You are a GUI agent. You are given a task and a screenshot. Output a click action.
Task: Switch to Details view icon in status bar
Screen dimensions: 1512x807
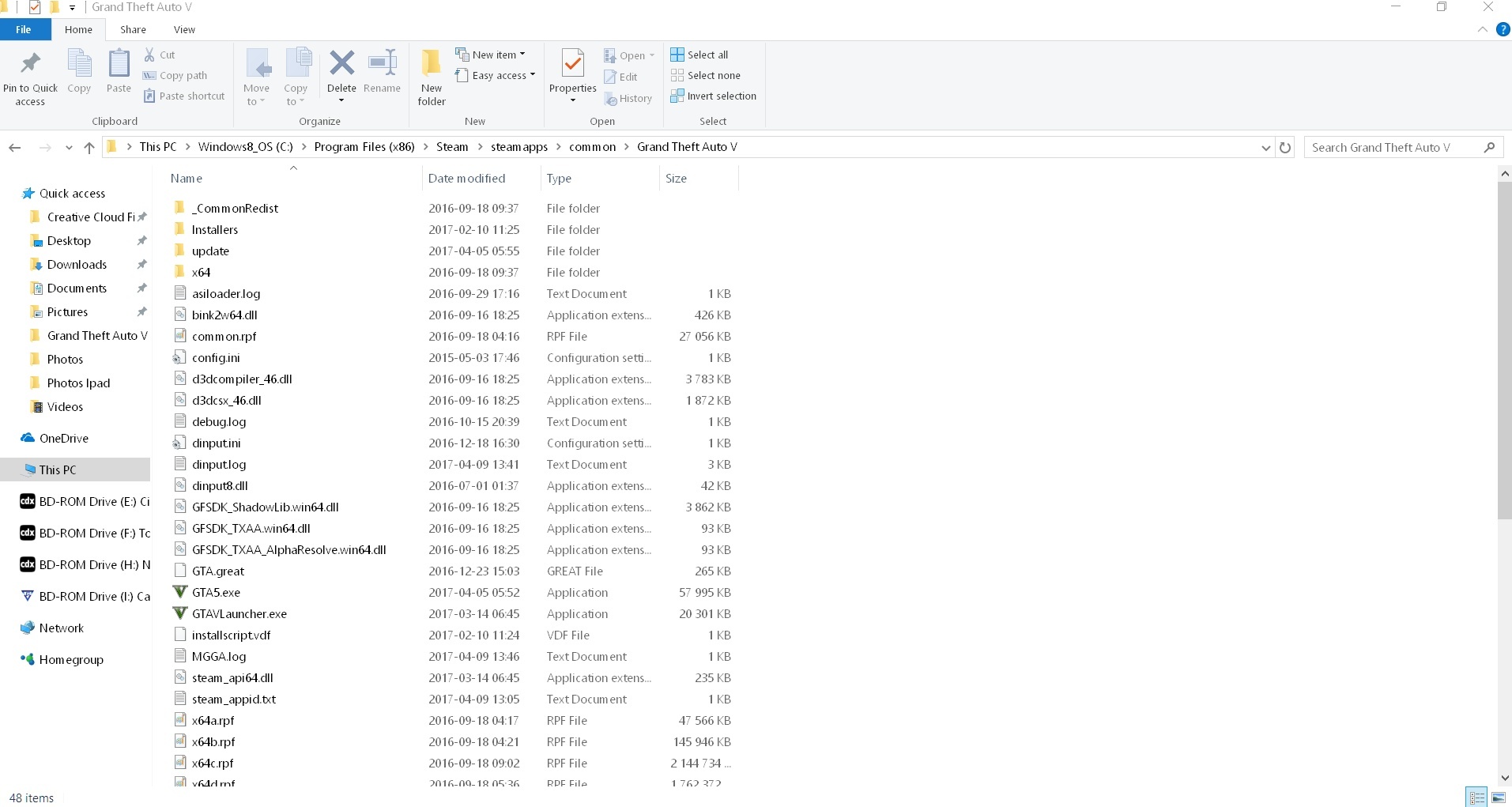[1476, 798]
